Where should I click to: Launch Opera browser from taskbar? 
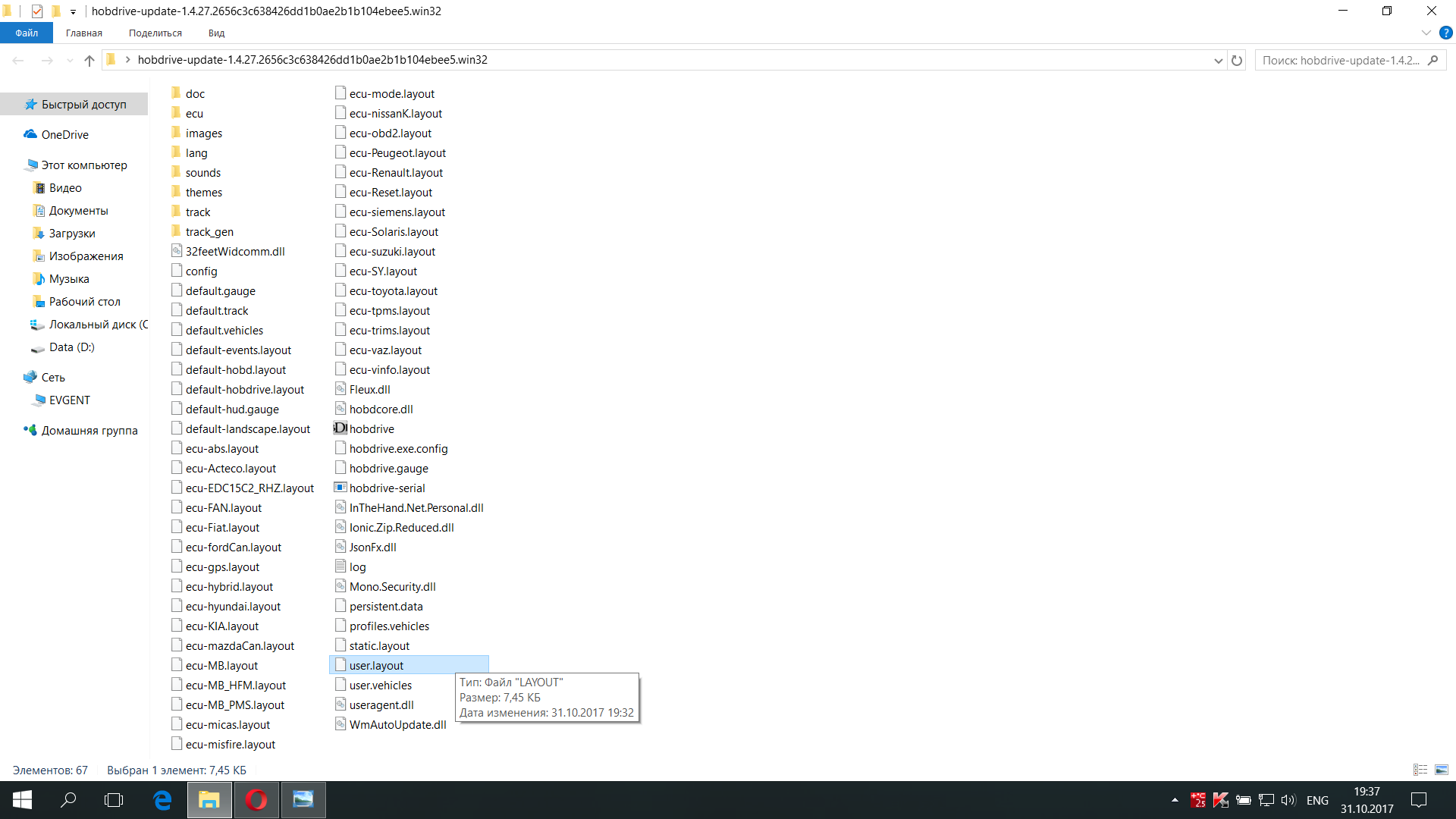click(256, 800)
